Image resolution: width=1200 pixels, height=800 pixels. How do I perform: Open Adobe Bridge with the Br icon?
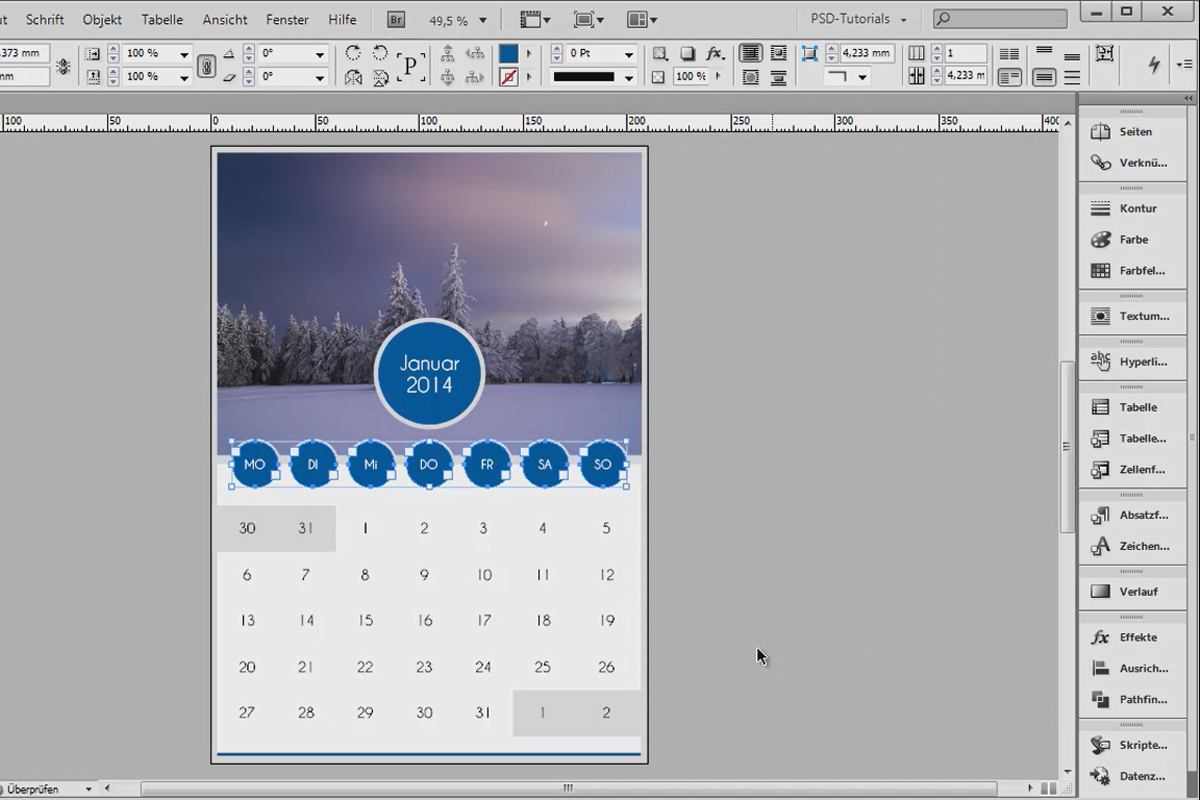(x=396, y=20)
